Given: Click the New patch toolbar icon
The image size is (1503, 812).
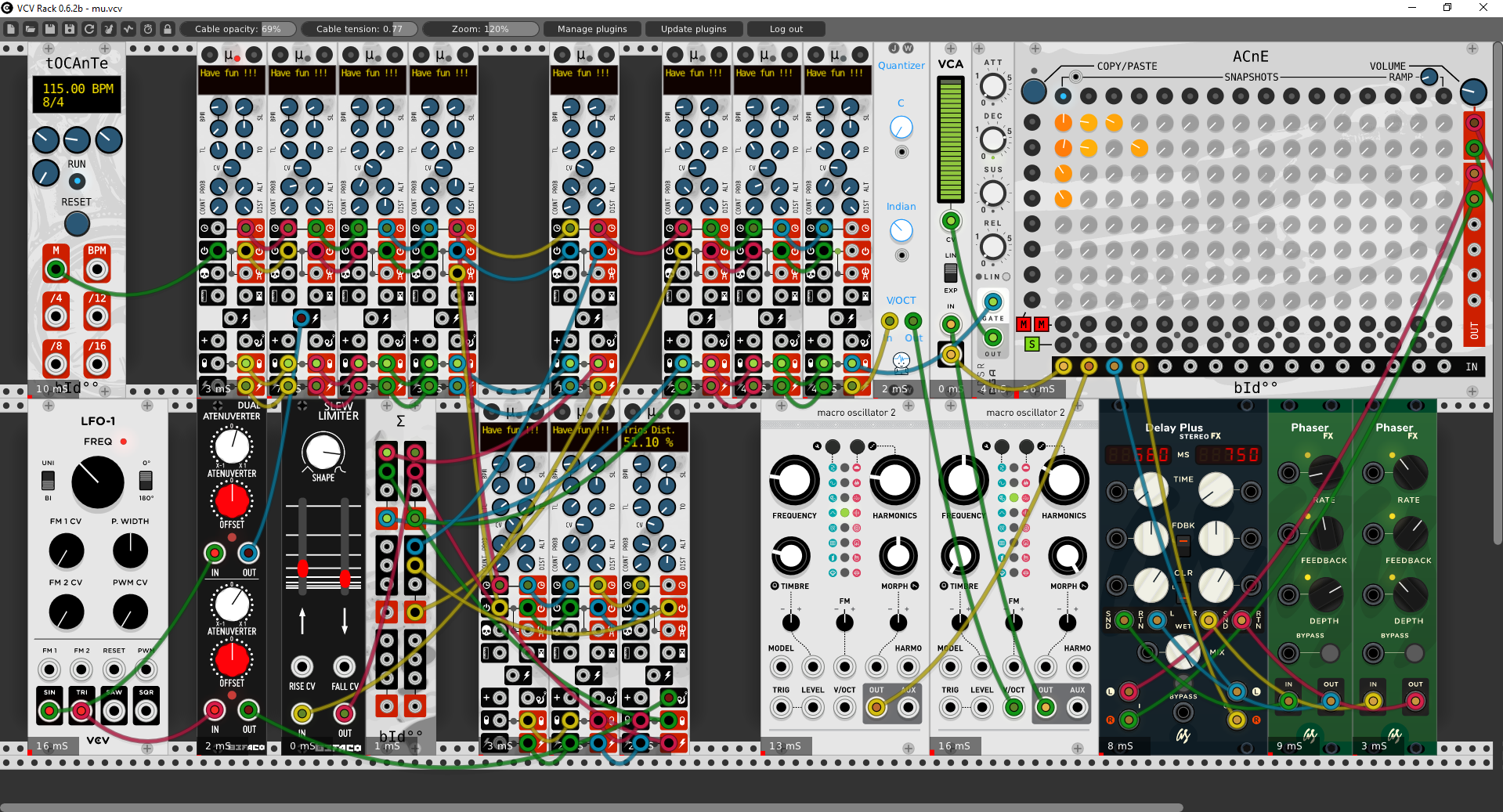Looking at the screenshot, I should 11,29.
